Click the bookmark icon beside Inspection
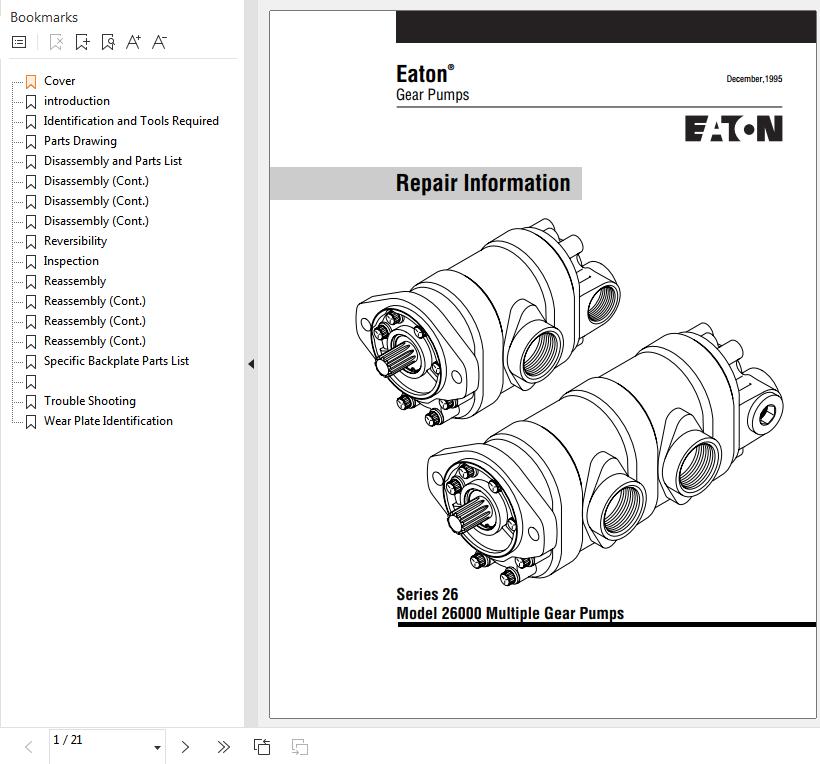Screen dimensions: 820x764 pos(31,261)
